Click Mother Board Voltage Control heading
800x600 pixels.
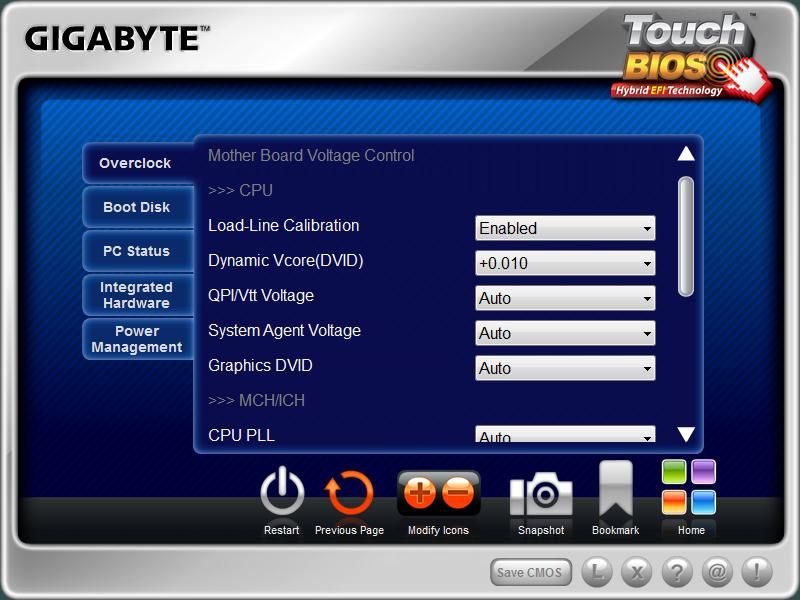(x=311, y=155)
